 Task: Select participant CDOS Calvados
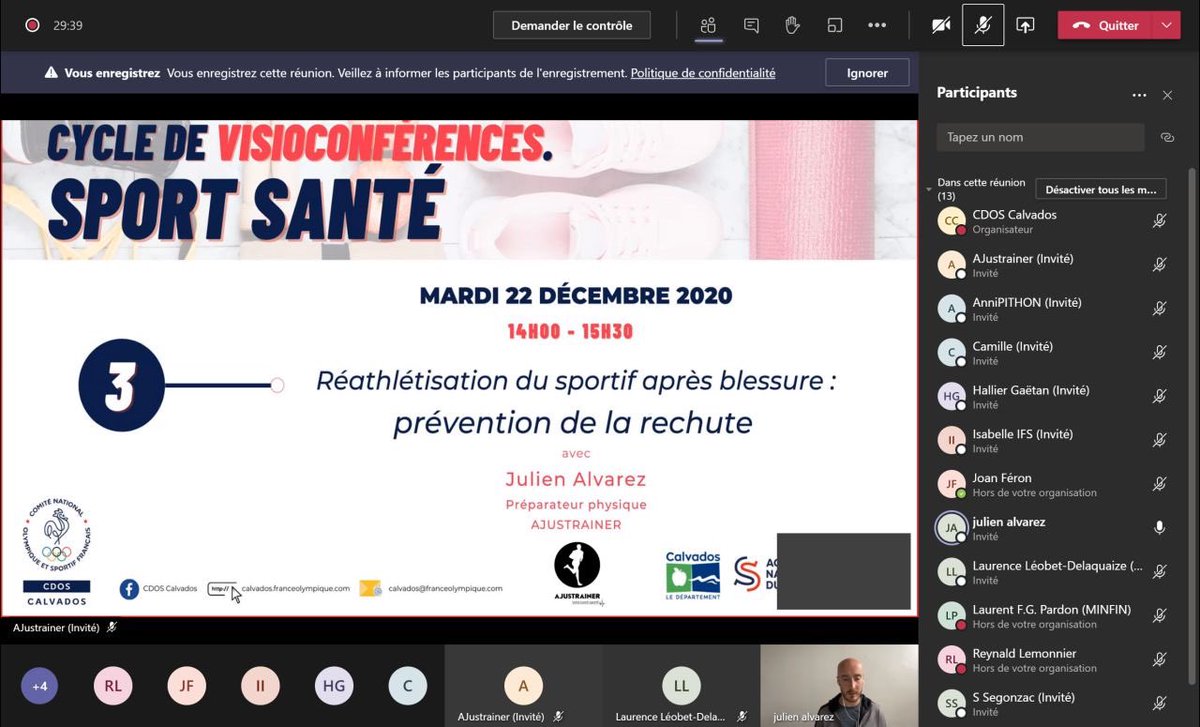coord(1055,221)
